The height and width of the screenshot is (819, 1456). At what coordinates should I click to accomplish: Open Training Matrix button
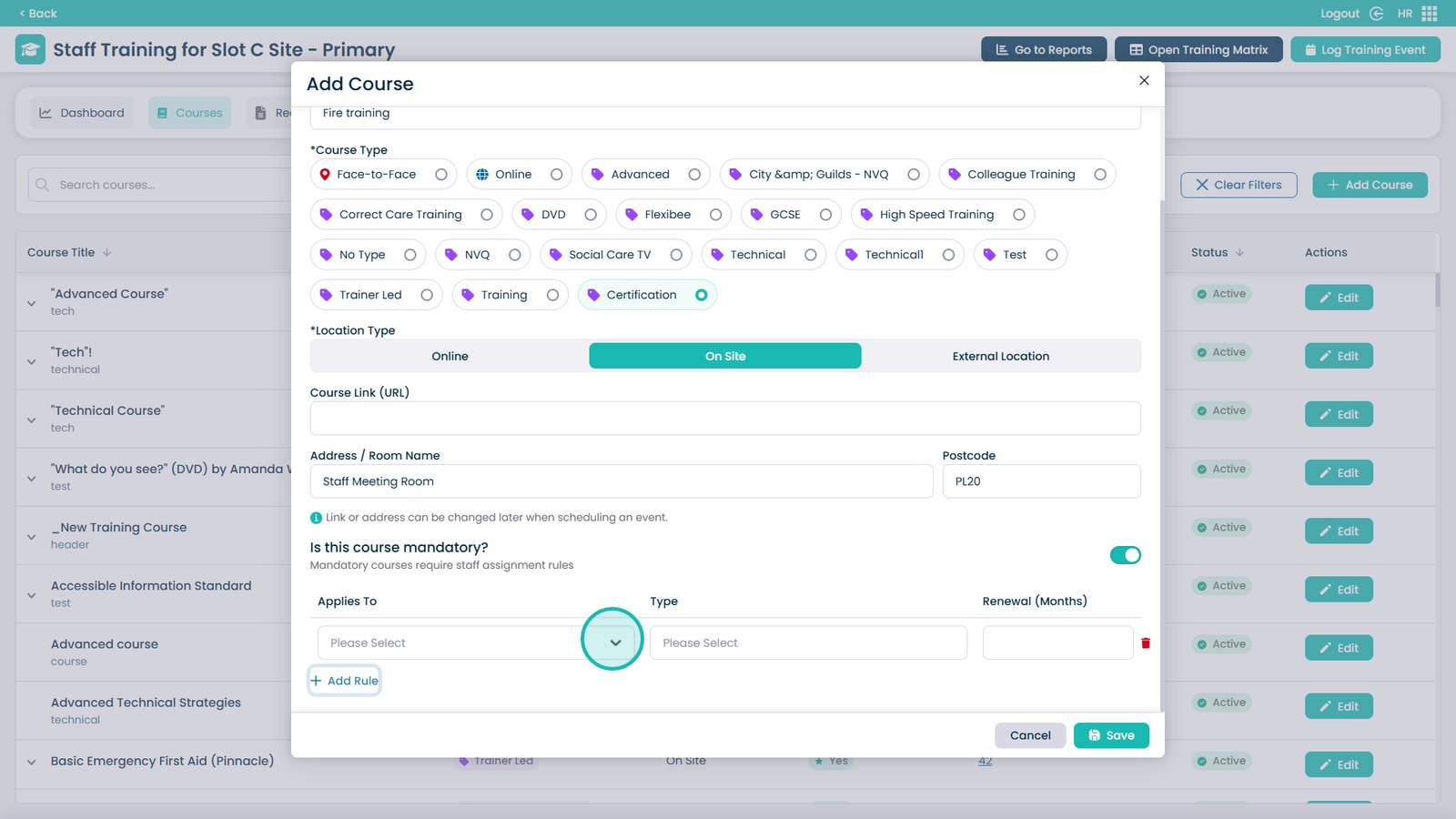(1198, 50)
